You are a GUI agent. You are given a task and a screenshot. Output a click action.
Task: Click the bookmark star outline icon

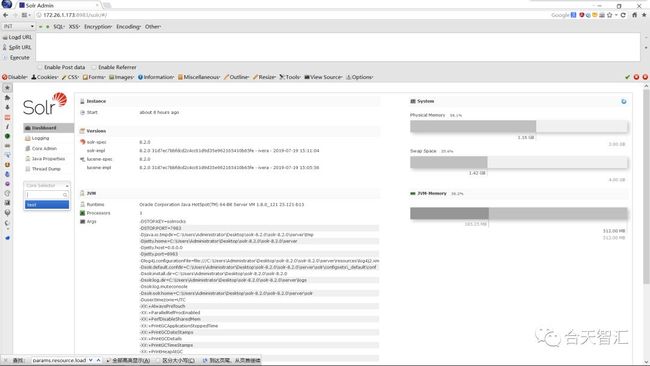coord(609,15)
